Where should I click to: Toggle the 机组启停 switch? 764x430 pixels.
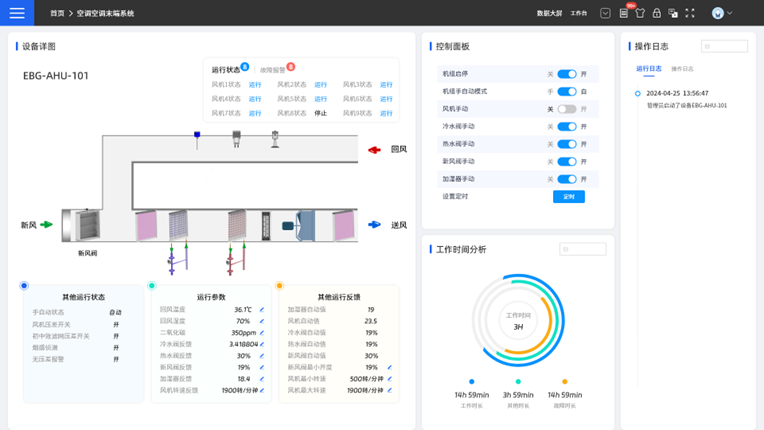567,74
